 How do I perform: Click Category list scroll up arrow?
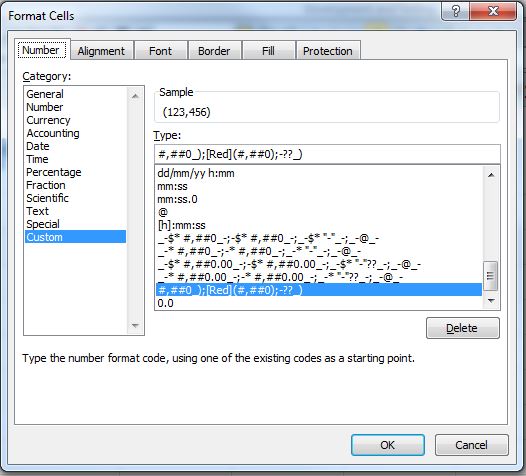pyautogui.click(x=135, y=96)
